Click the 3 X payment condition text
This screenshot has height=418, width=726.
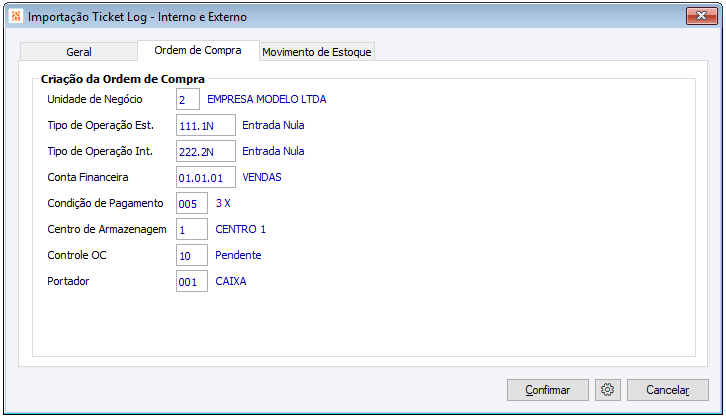[223, 203]
